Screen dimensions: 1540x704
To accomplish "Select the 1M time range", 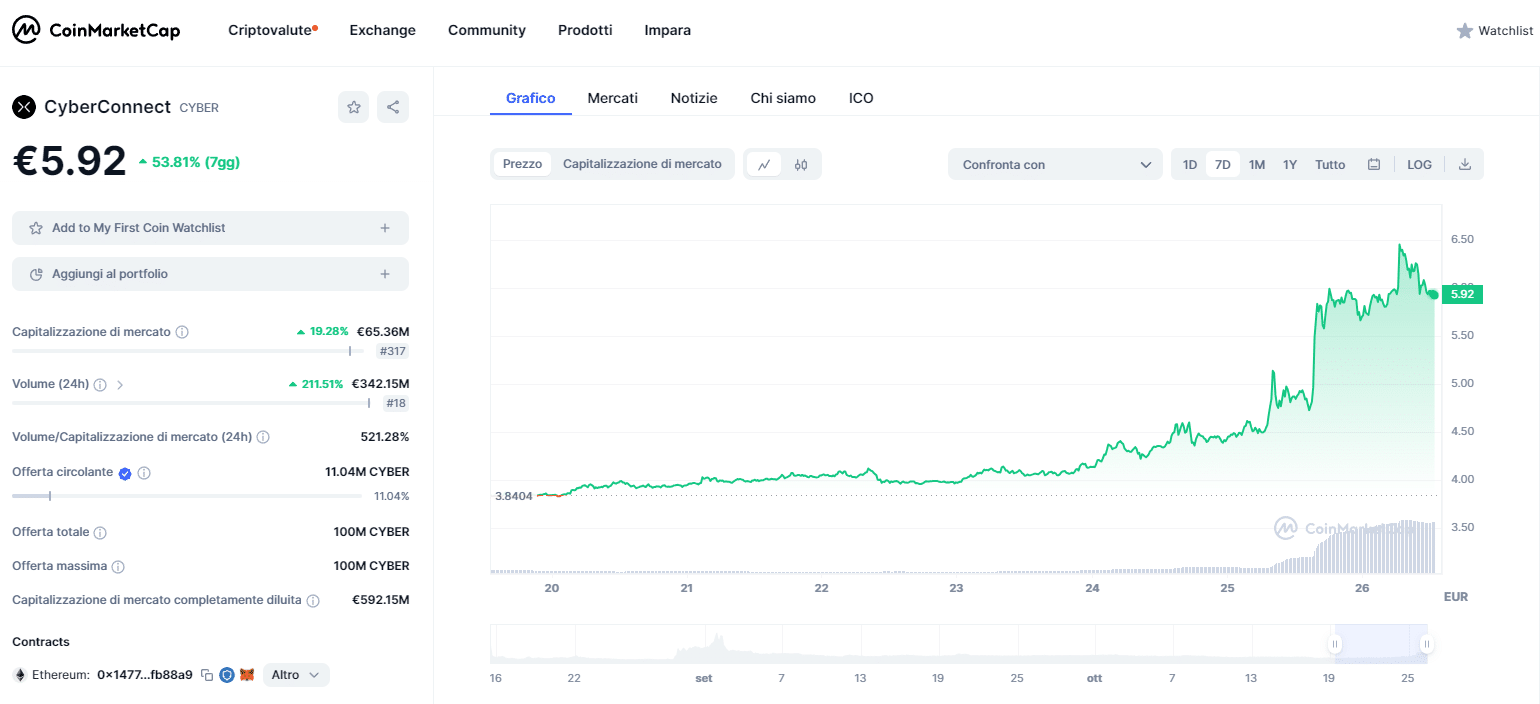I will click(1257, 165).
